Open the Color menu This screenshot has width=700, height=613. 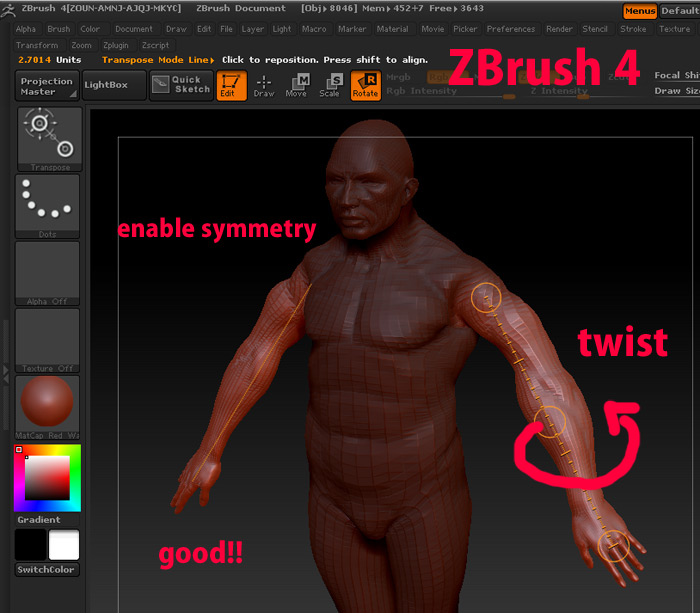click(90, 29)
